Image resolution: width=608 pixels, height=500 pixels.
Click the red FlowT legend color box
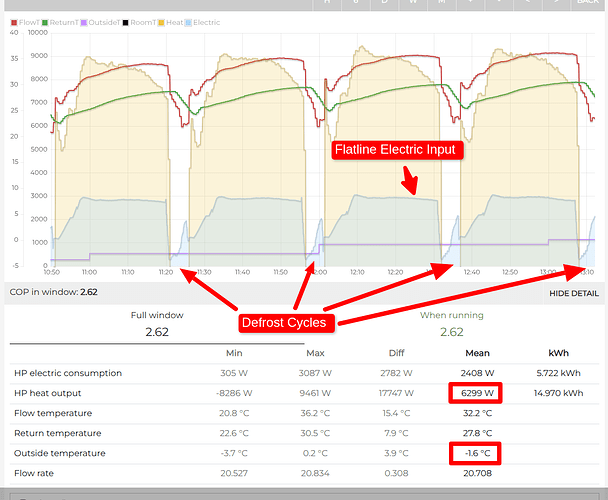pos(14,23)
